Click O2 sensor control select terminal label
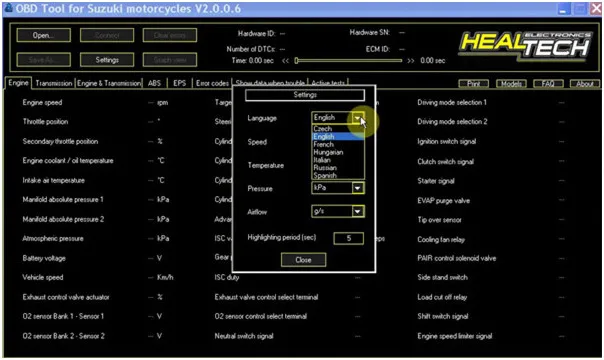 261,316
